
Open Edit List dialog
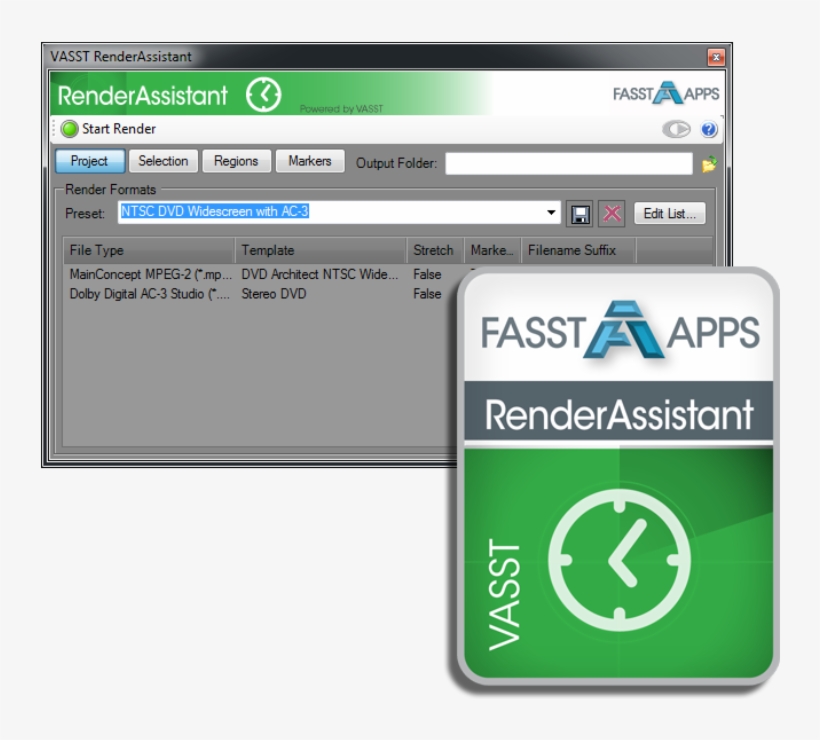[670, 212]
